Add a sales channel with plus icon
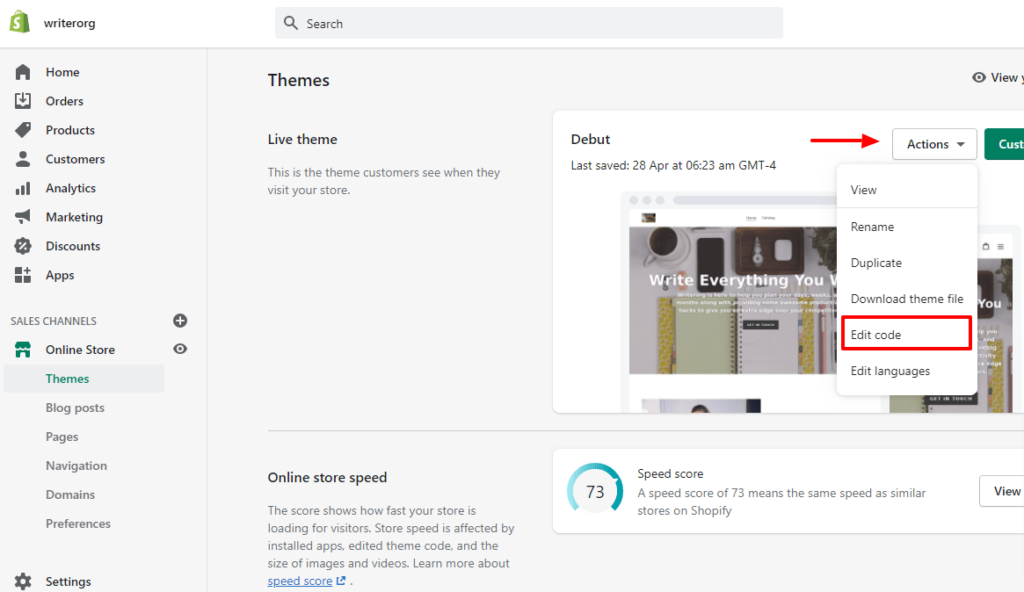1024x592 pixels. (180, 321)
